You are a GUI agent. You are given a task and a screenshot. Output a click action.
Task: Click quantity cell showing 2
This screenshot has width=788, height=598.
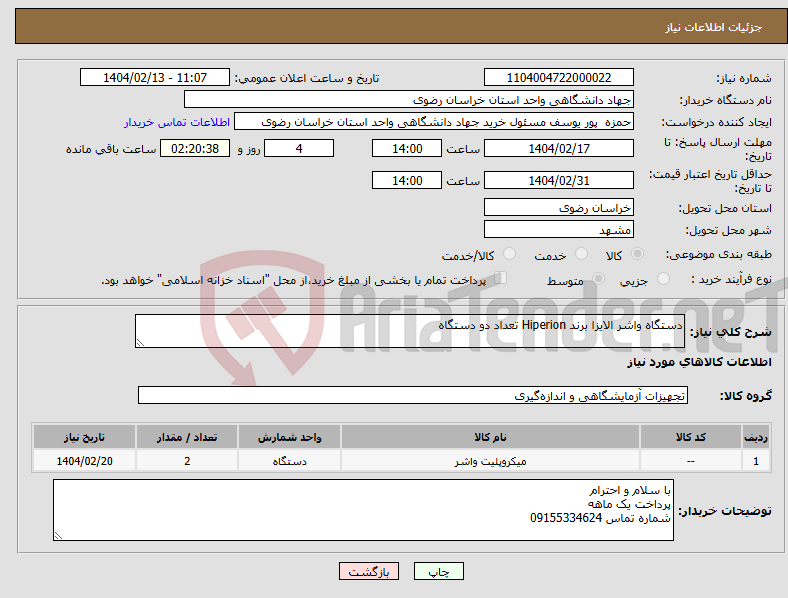(187, 461)
